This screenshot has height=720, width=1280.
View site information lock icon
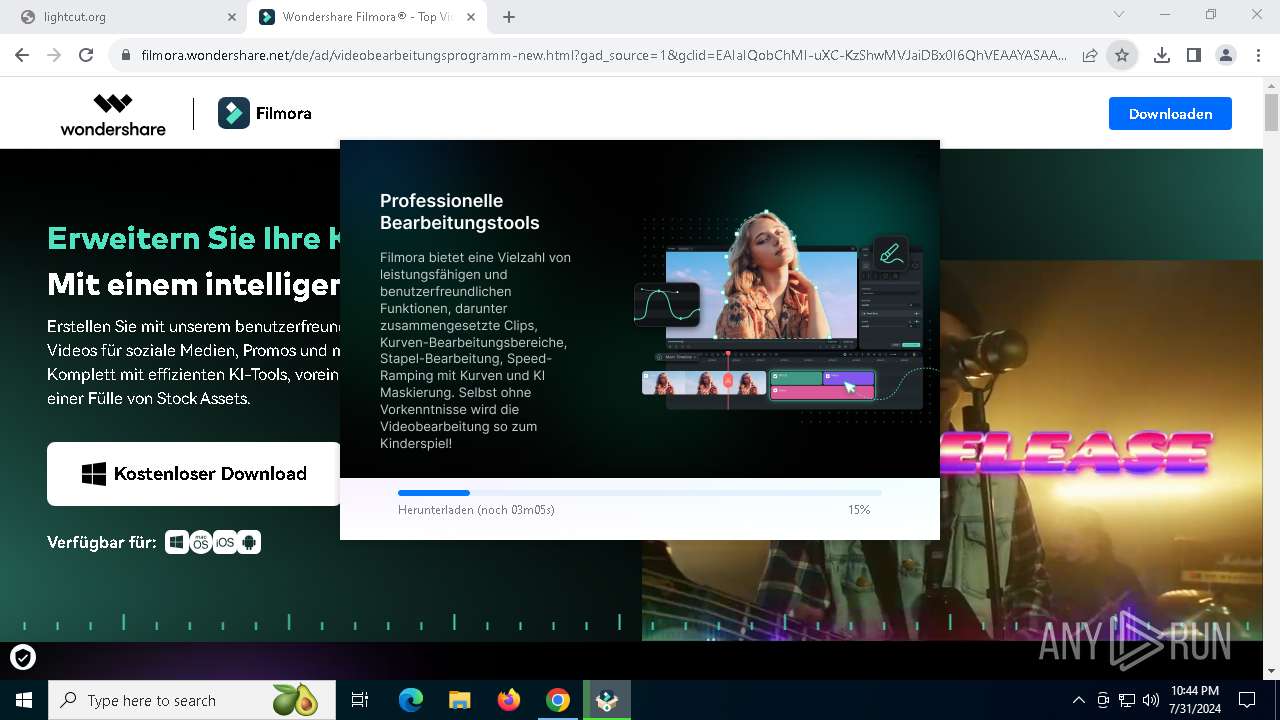click(125, 55)
